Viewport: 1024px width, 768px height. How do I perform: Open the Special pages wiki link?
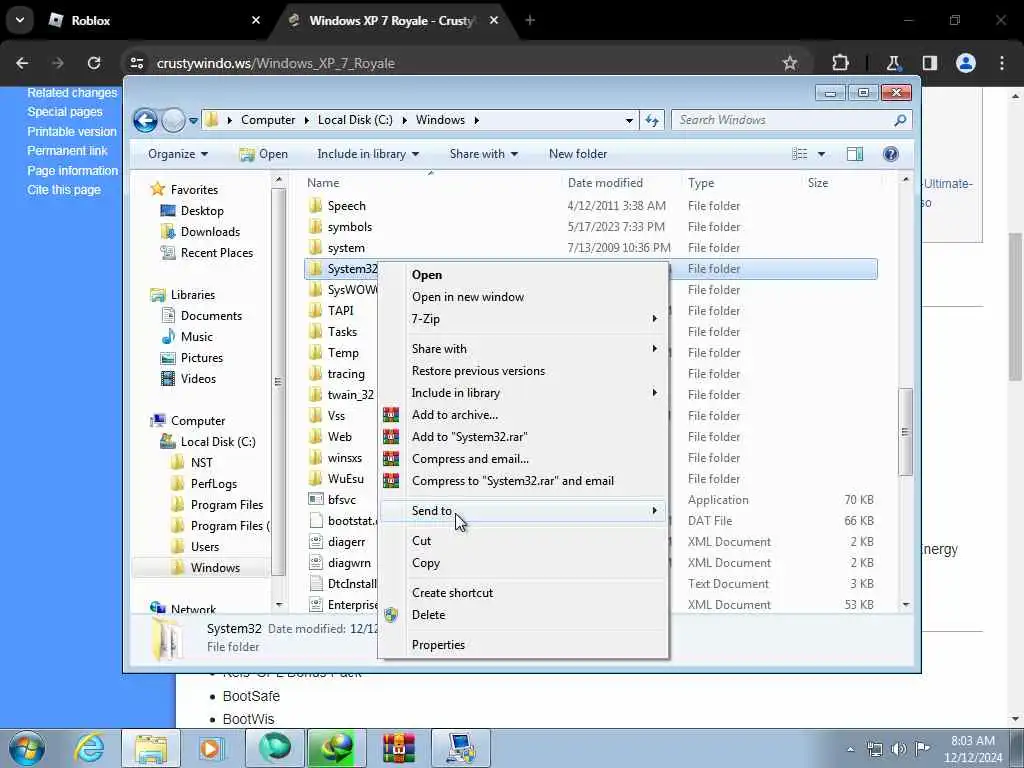point(65,112)
